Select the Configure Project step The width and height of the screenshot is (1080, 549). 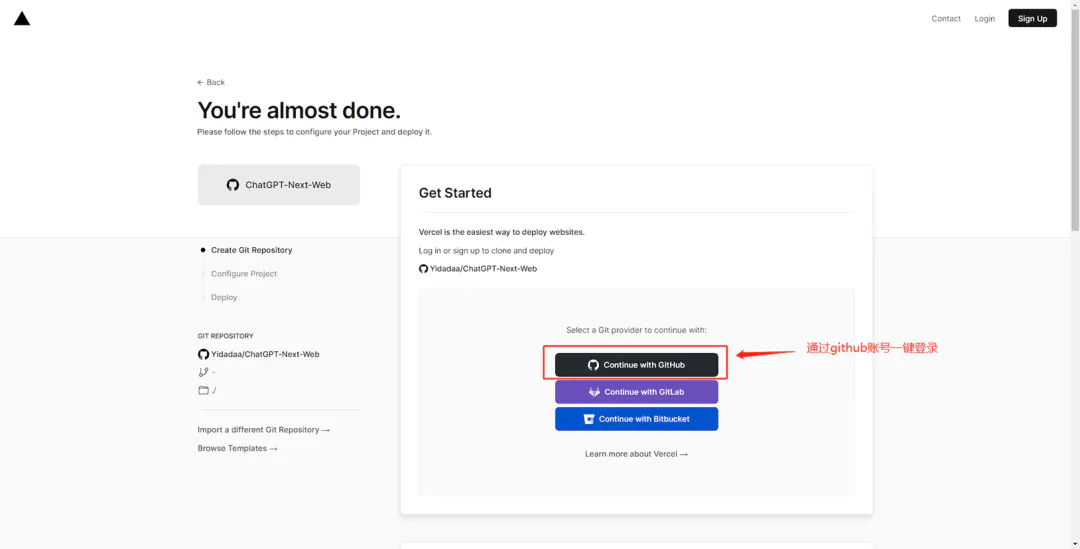click(x=244, y=274)
